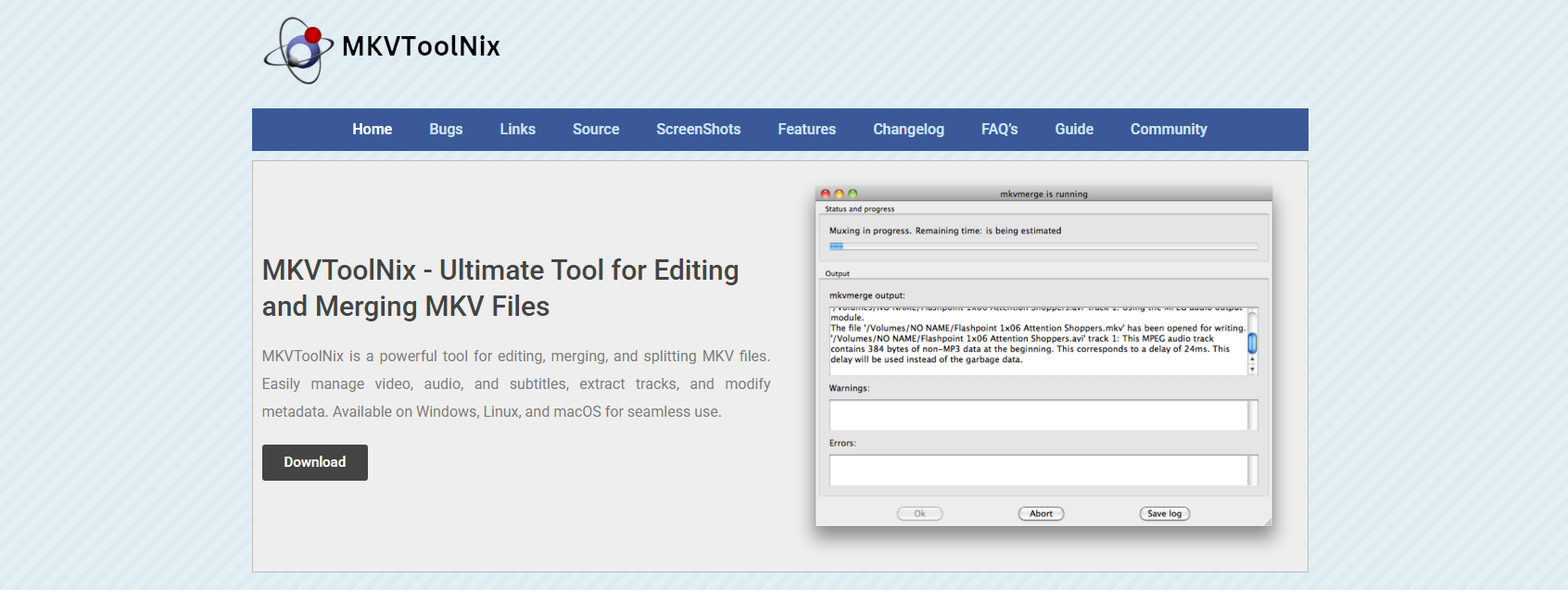The height and width of the screenshot is (590, 1568).
Task: Open the FAQ's menu item
Action: (x=999, y=130)
